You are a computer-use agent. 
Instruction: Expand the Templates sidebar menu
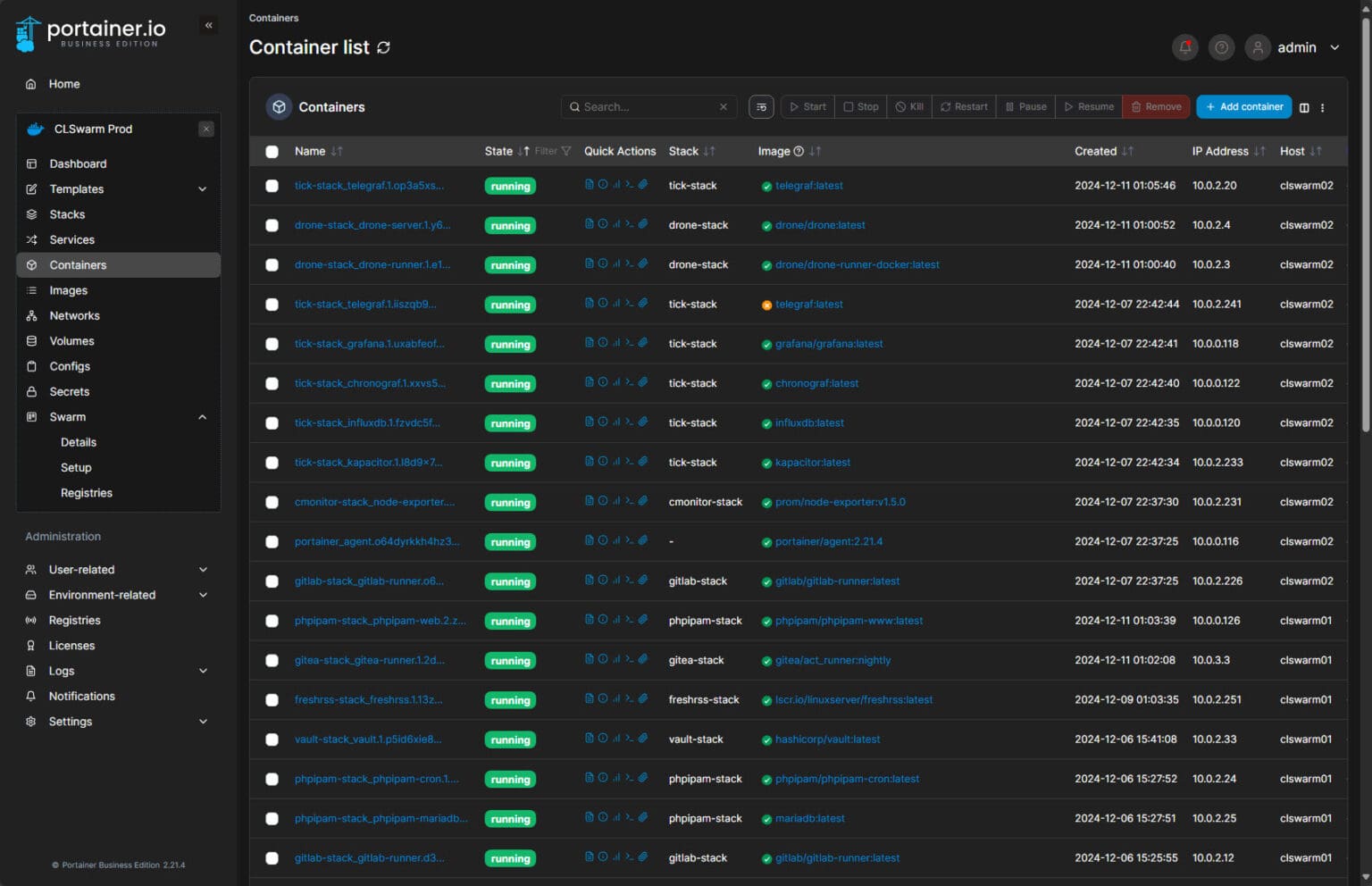tap(203, 189)
